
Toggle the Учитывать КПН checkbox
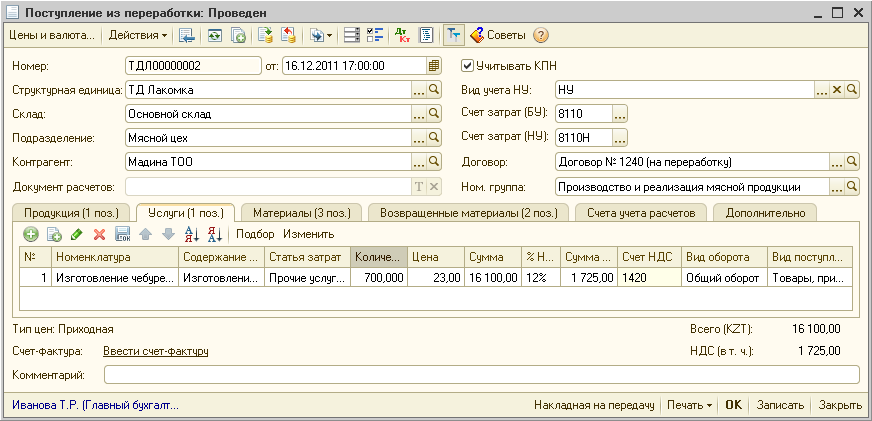pos(467,66)
